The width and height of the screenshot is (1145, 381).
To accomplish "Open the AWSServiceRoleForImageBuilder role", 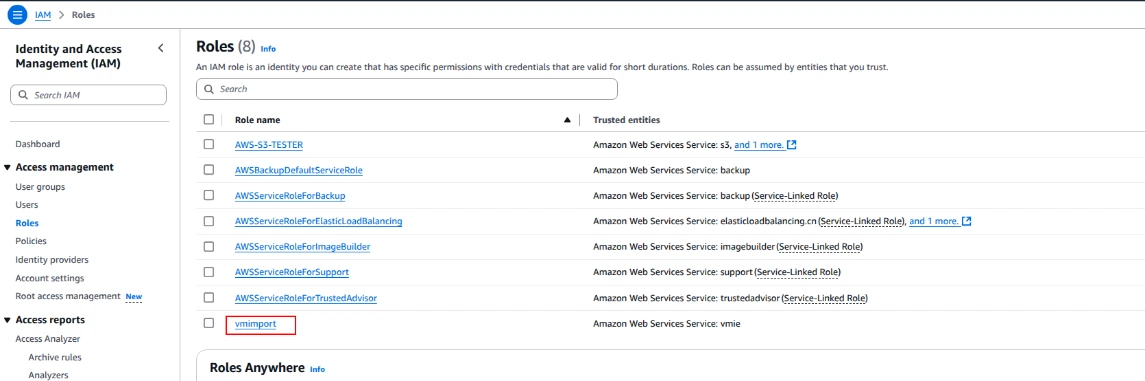I will click(x=302, y=247).
